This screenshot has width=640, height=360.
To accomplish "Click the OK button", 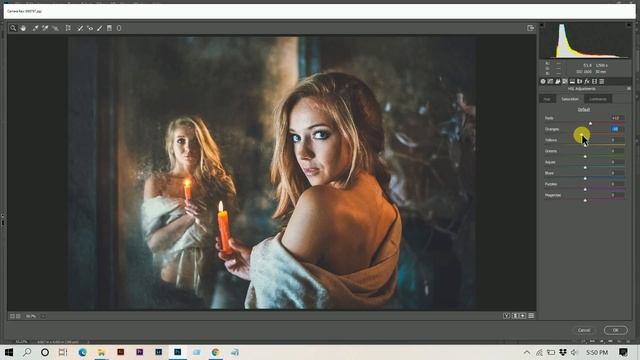I will 616,330.
